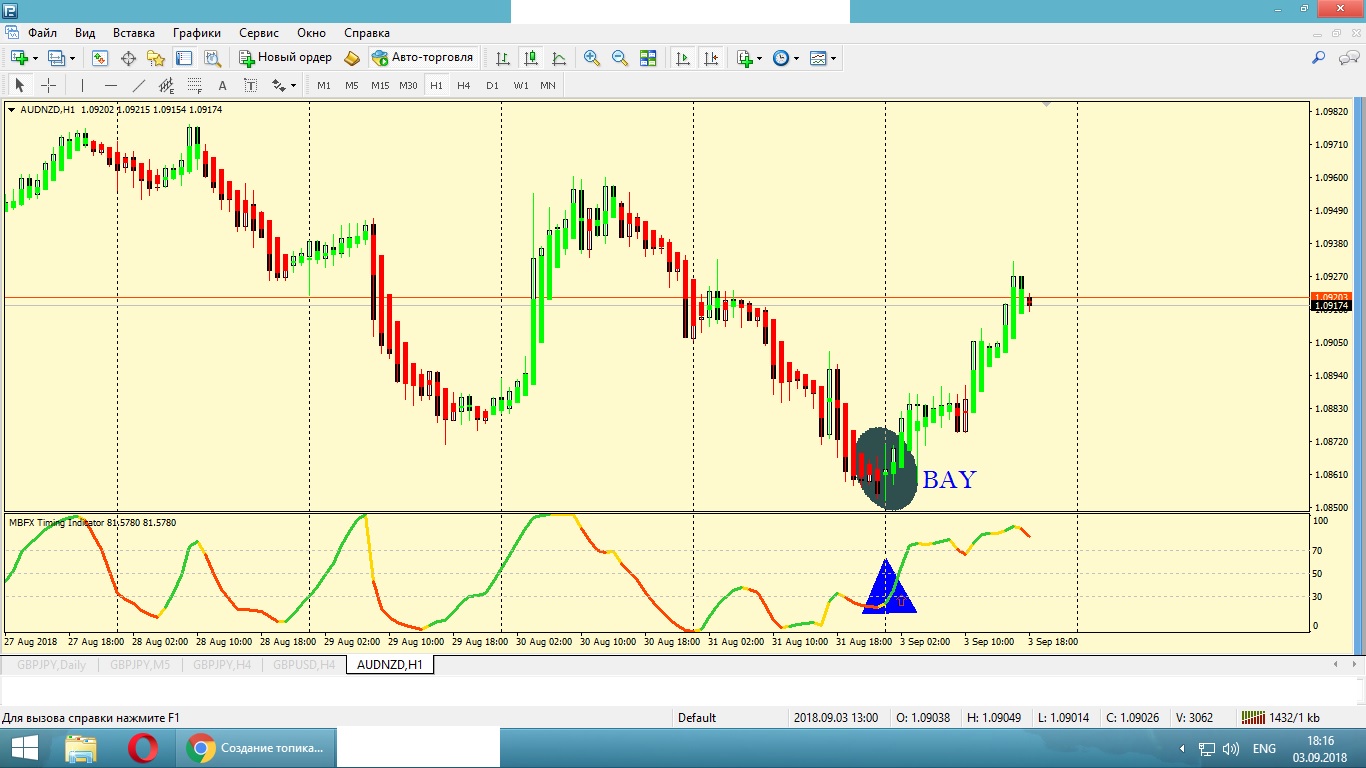1366x768 pixels.
Task: Click the Новый ордер button
Action: (x=286, y=58)
